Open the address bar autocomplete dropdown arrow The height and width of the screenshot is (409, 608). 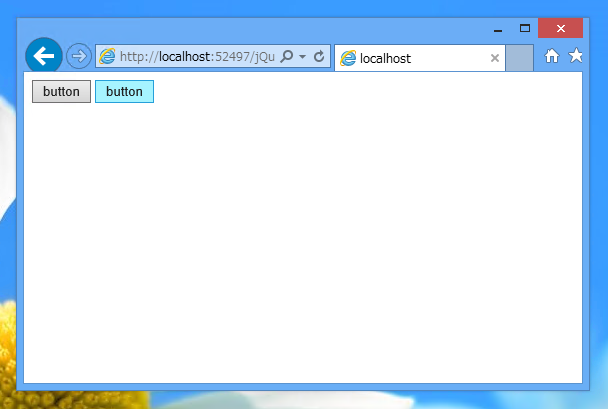click(x=302, y=57)
